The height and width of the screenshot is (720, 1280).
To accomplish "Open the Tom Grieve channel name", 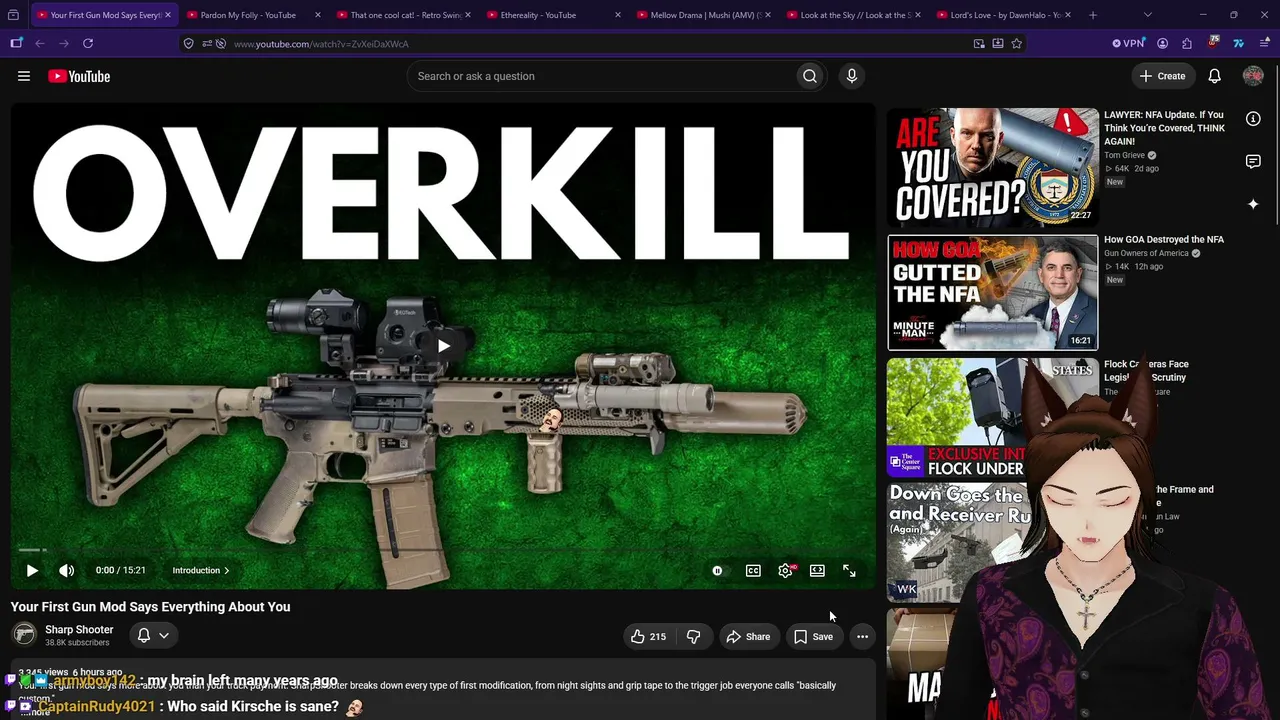I will tap(1125, 156).
